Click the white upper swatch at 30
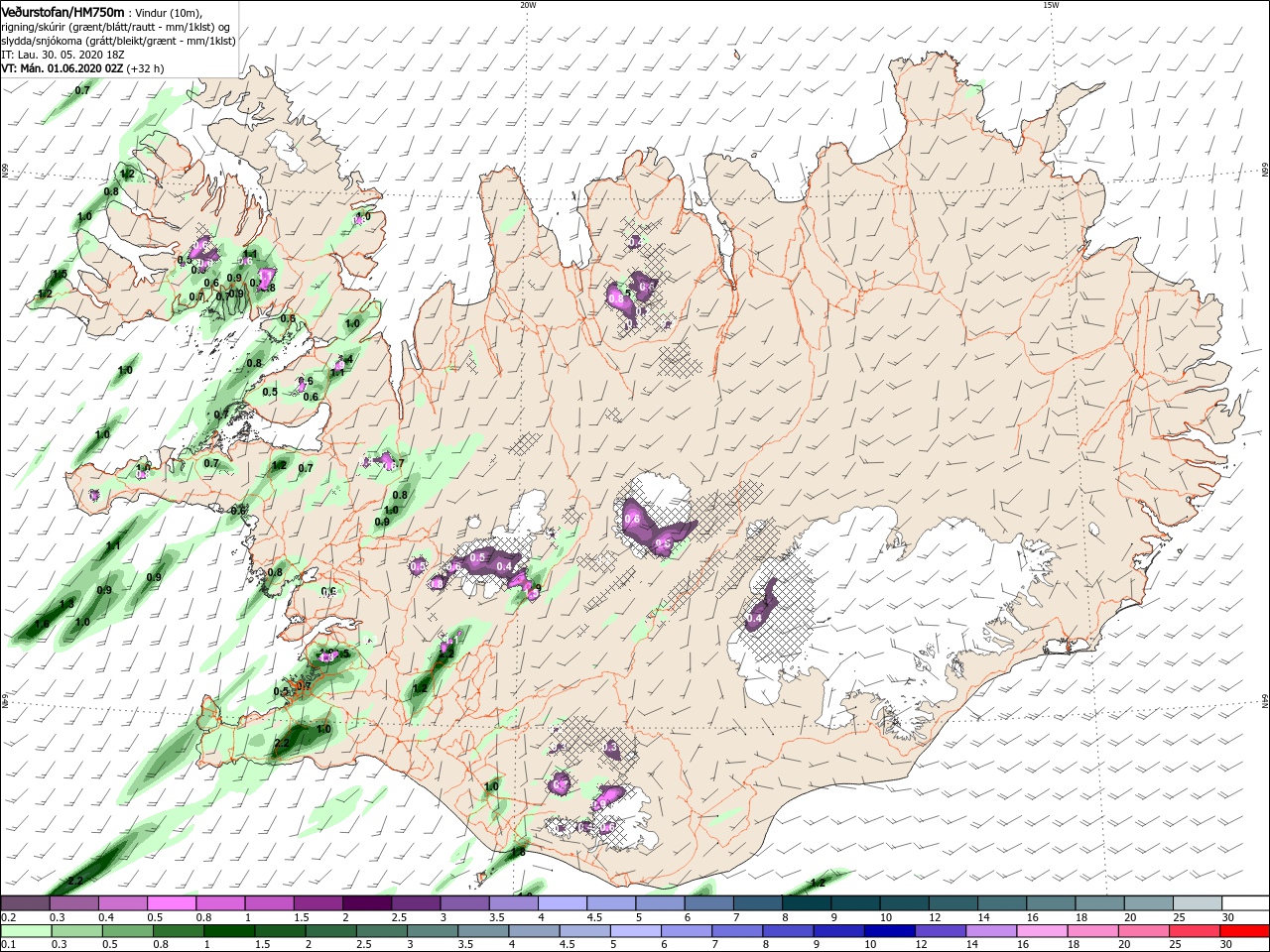 pos(1244,903)
